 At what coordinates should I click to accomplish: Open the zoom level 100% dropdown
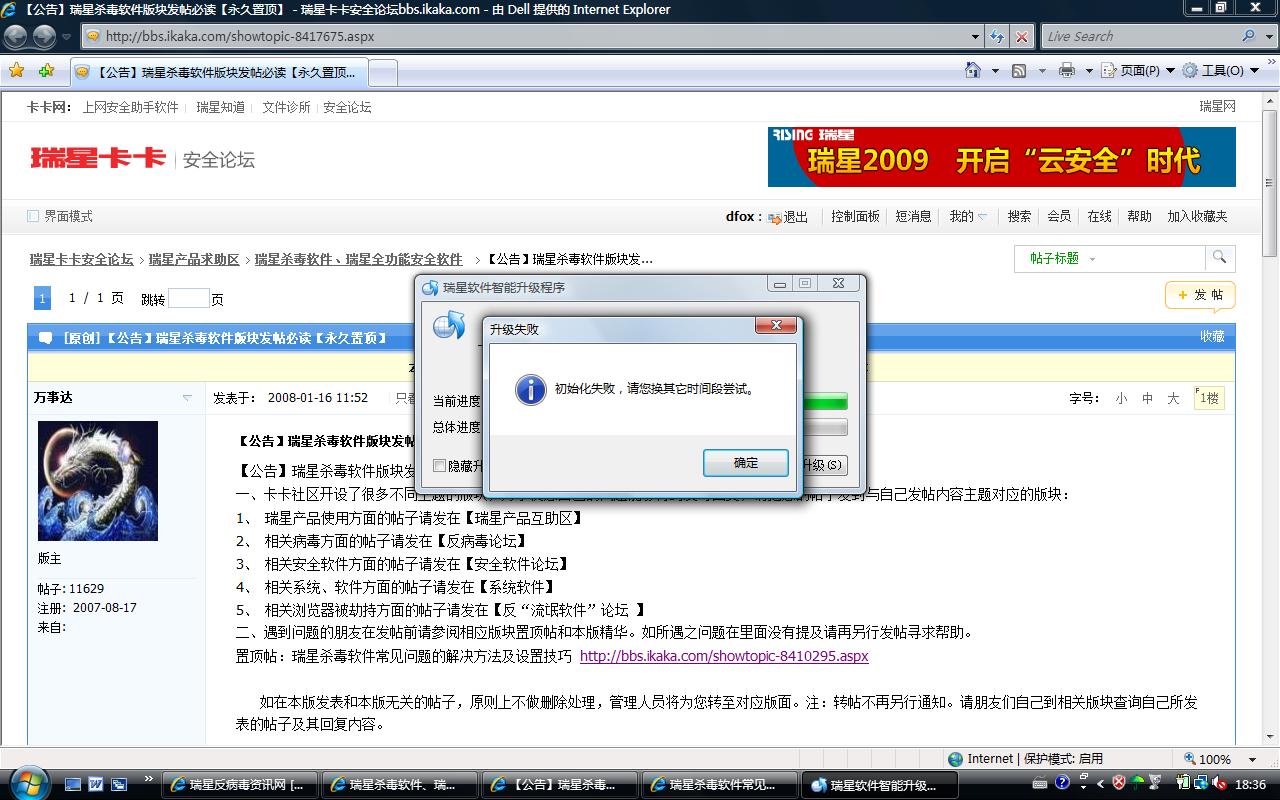point(1253,759)
